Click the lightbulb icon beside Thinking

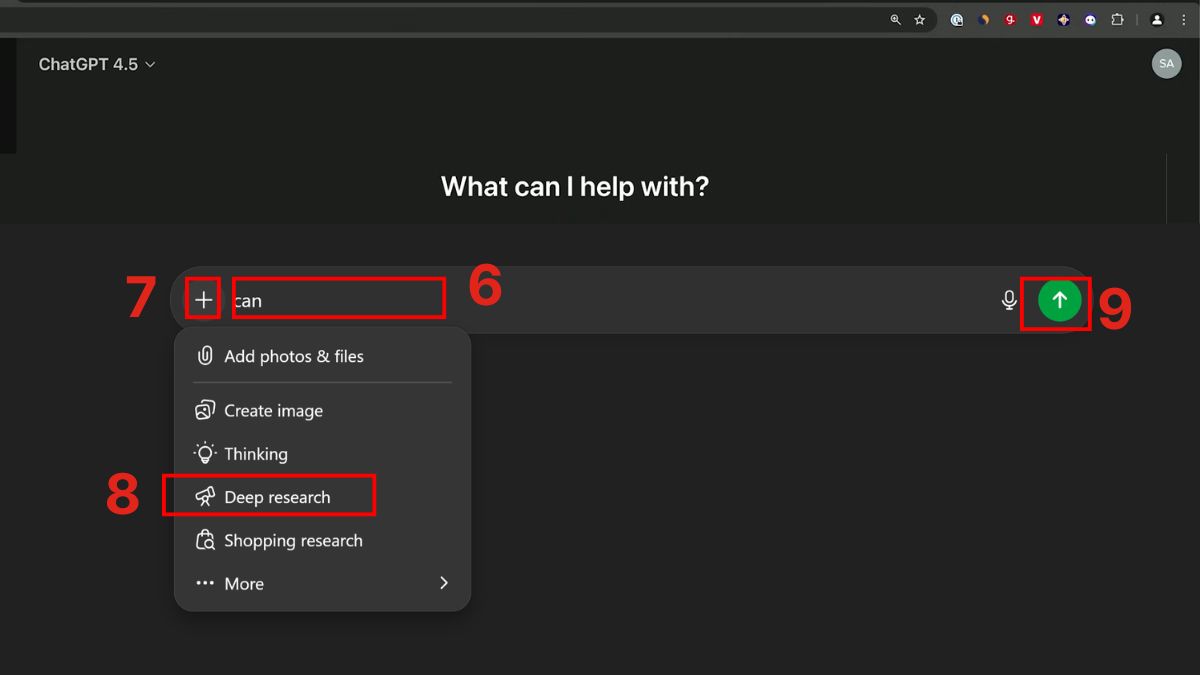[x=205, y=453]
